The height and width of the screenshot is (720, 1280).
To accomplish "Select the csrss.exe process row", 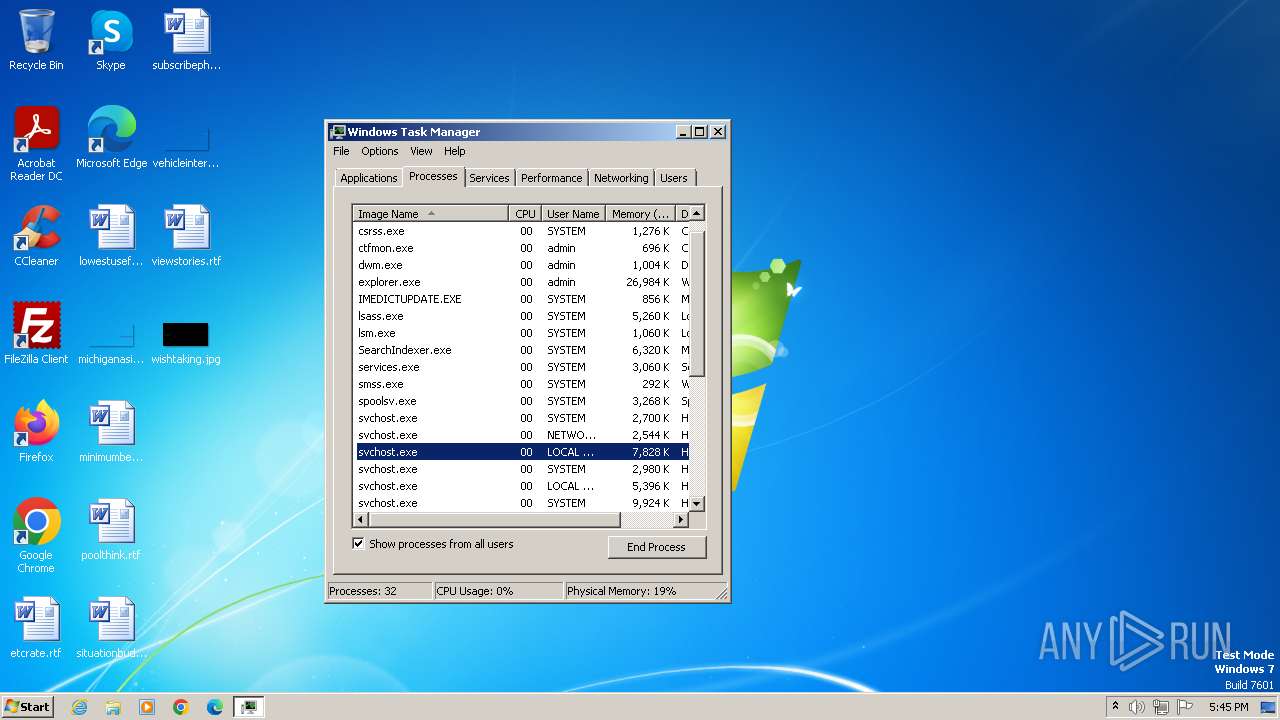I will pyautogui.click(x=521, y=231).
